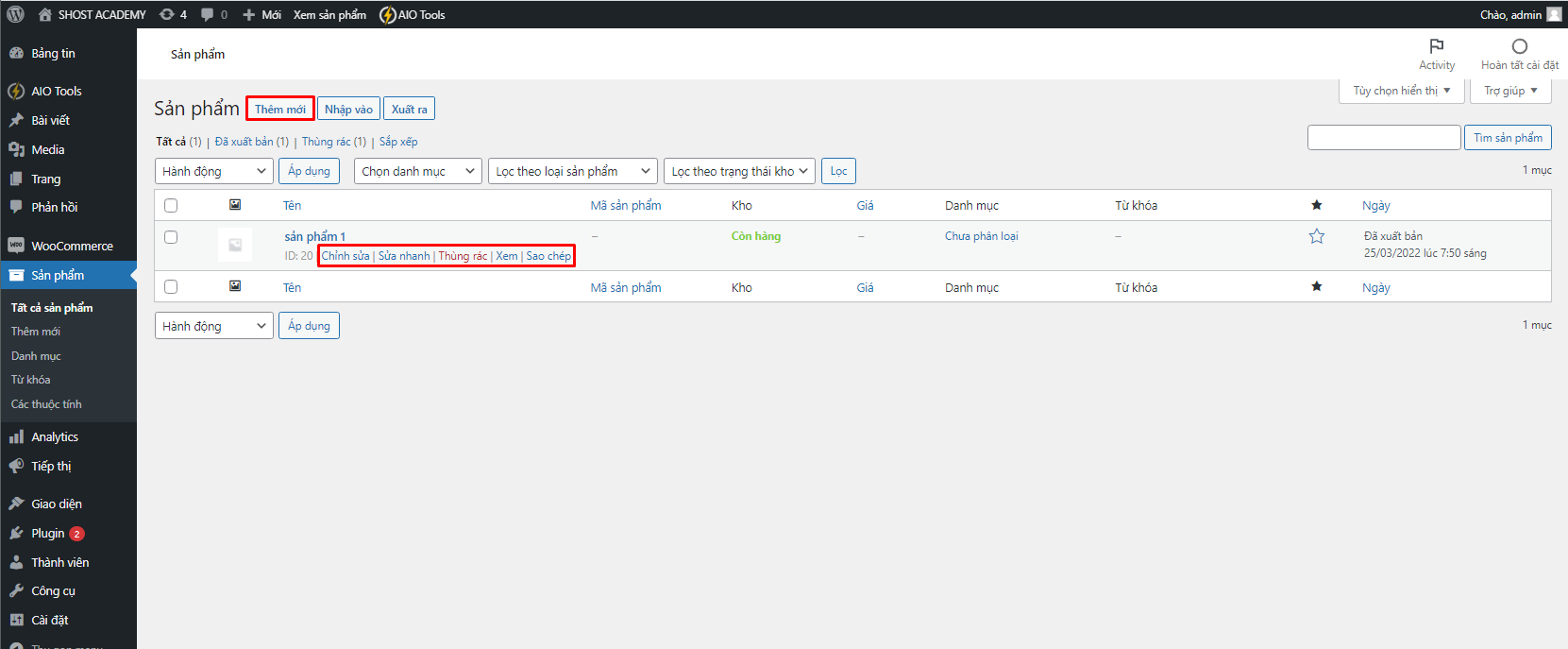Click the WooCommerce sidebar icon
1568x649 pixels.
point(16,246)
